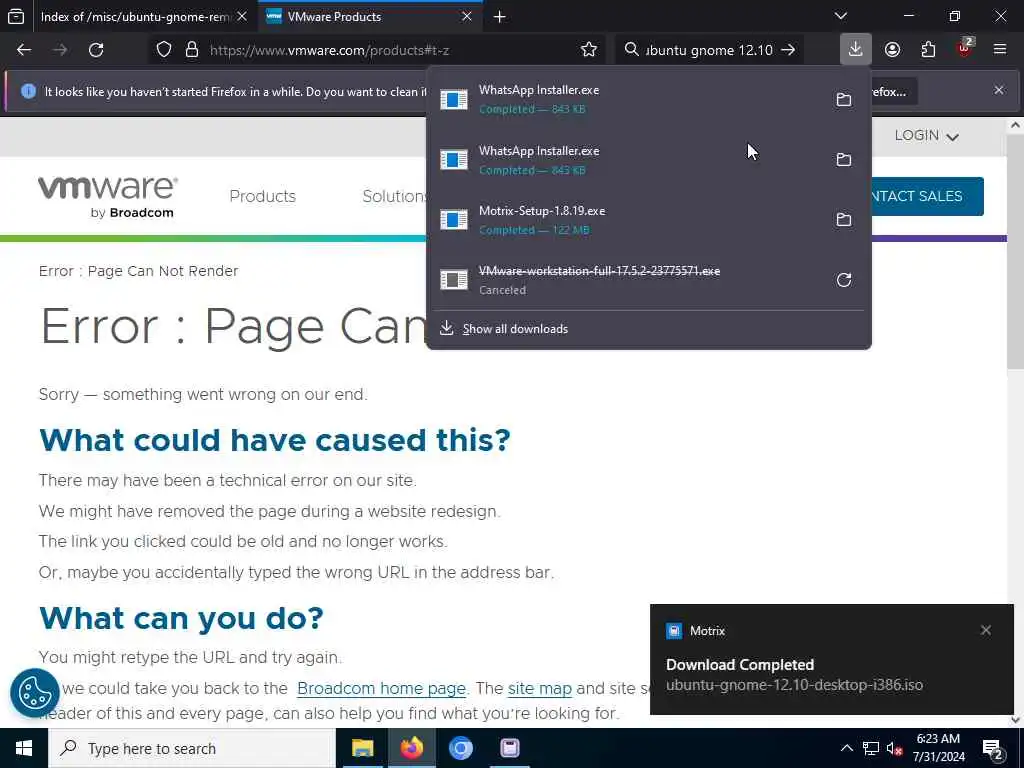1024x768 pixels.
Task: Click the Firefox back arrow
Action: click(24, 50)
